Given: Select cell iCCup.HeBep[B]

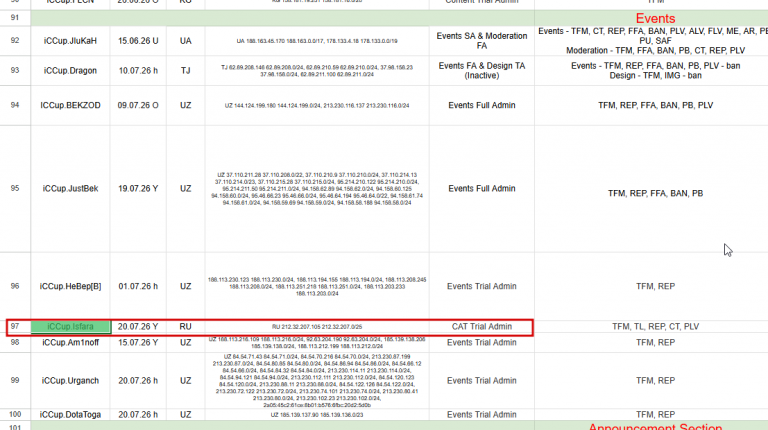Looking at the screenshot, I should pos(70,286).
